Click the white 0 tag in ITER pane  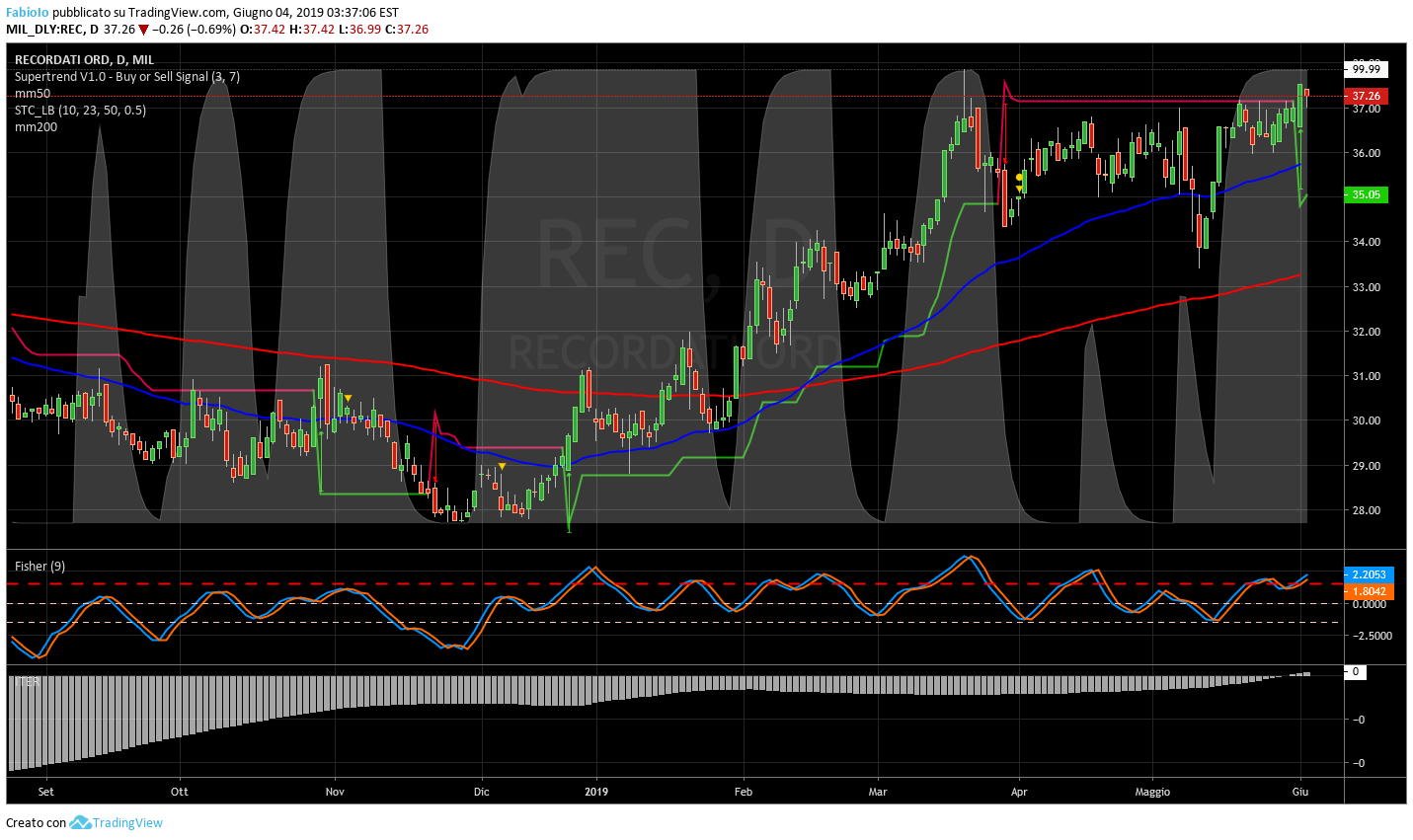[x=1356, y=671]
